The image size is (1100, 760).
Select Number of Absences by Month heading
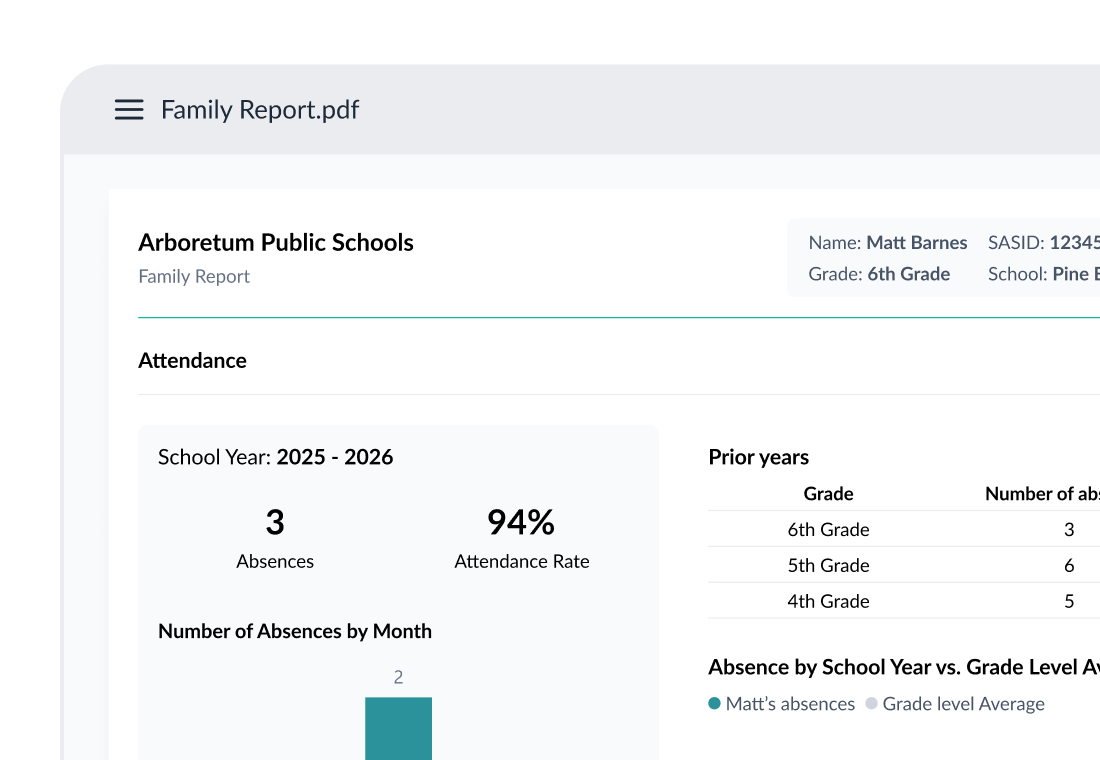[x=295, y=631]
